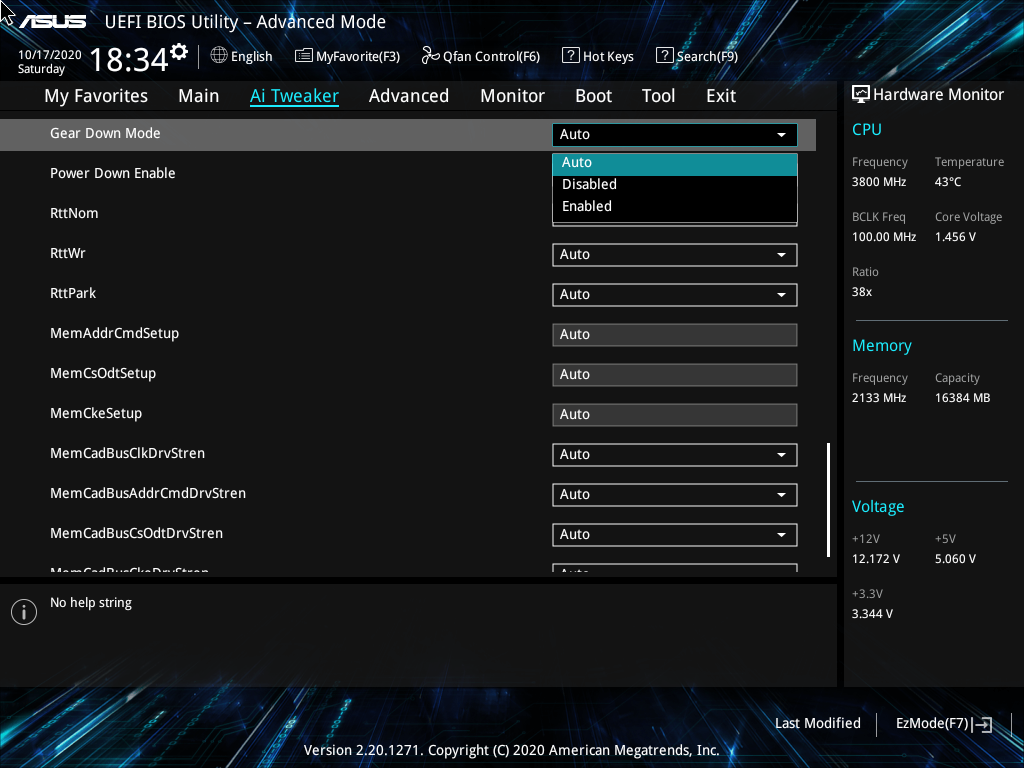Click the Search question mark icon
Screen dimensions: 1024x768
(664, 56)
